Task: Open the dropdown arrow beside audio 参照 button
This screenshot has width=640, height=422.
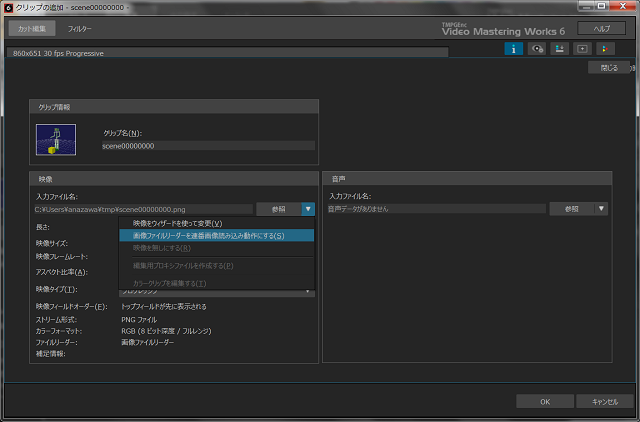Action: pos(601,209)
